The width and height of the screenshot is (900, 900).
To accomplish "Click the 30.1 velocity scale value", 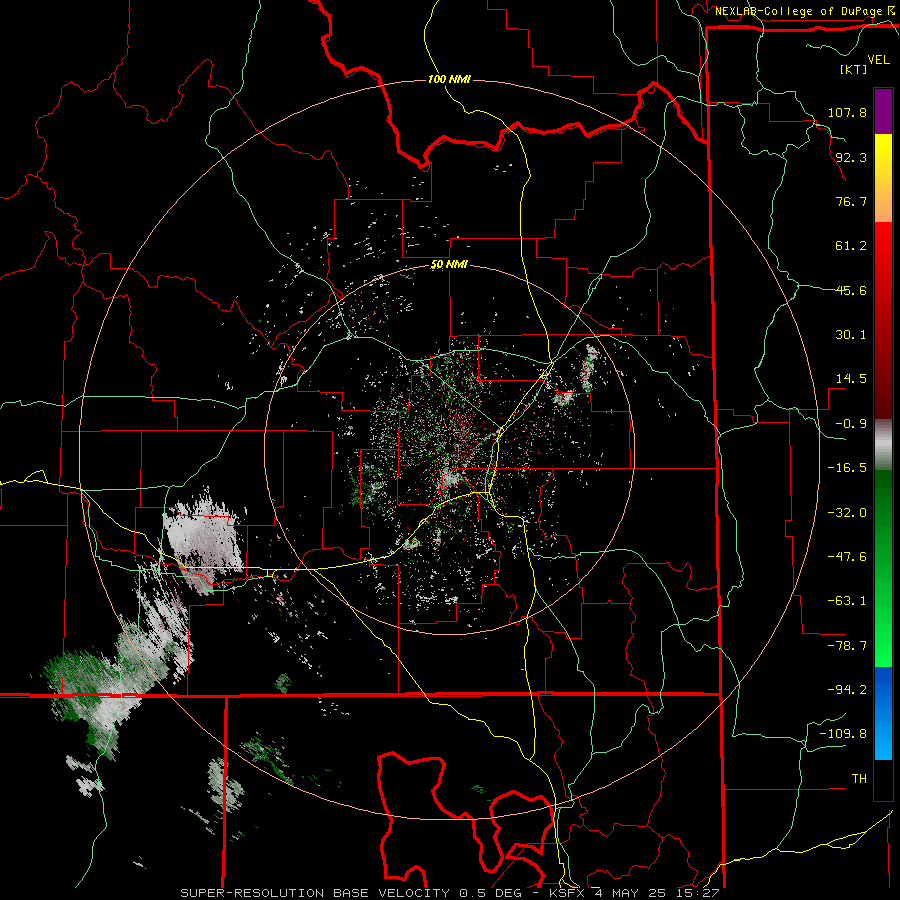I will (851, 335).
